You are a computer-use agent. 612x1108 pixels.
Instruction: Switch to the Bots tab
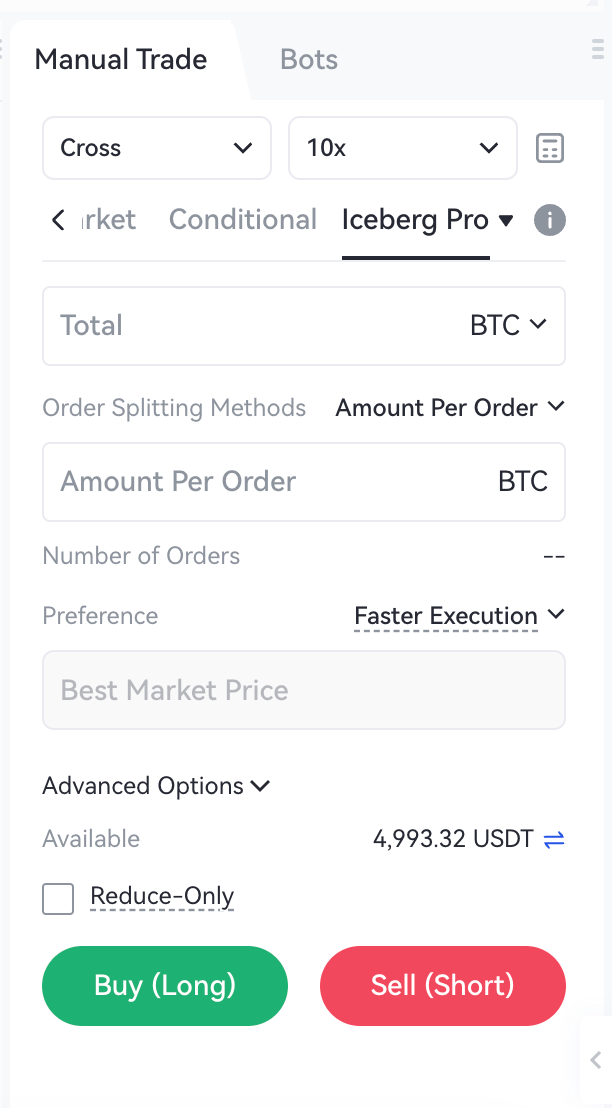click(309, 60)
